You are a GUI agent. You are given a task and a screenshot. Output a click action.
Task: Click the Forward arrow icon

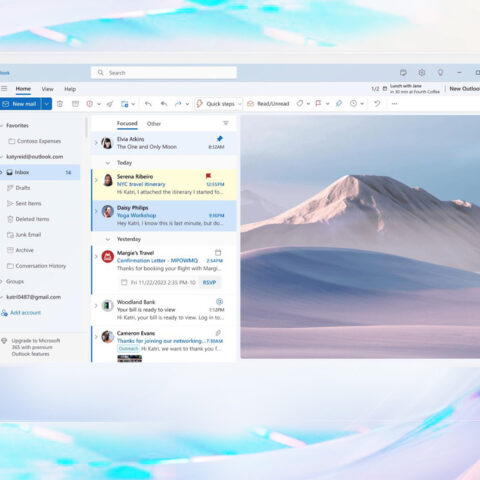click(x=178, y=104)
